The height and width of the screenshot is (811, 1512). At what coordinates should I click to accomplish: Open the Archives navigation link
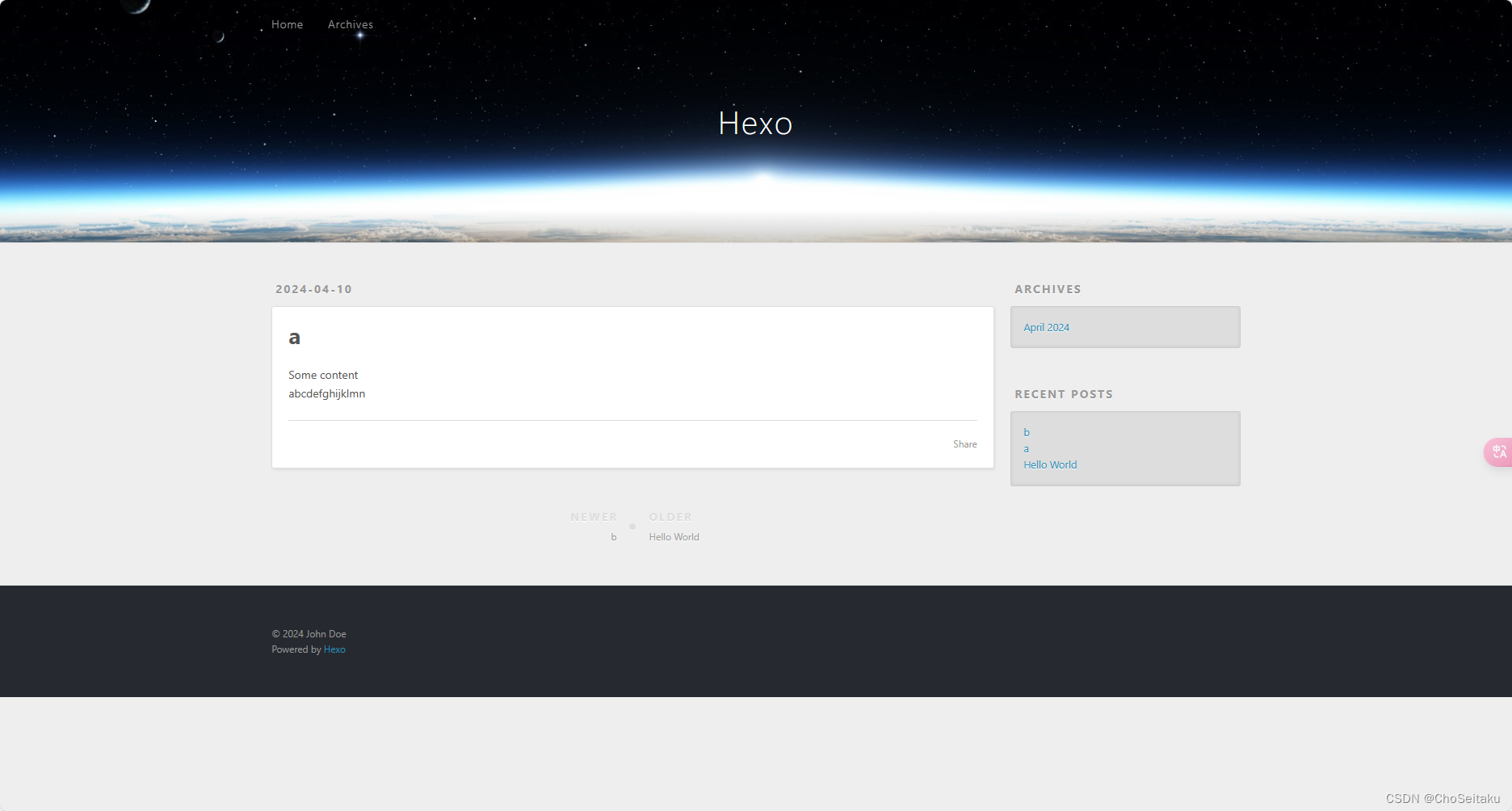[351, 24]
